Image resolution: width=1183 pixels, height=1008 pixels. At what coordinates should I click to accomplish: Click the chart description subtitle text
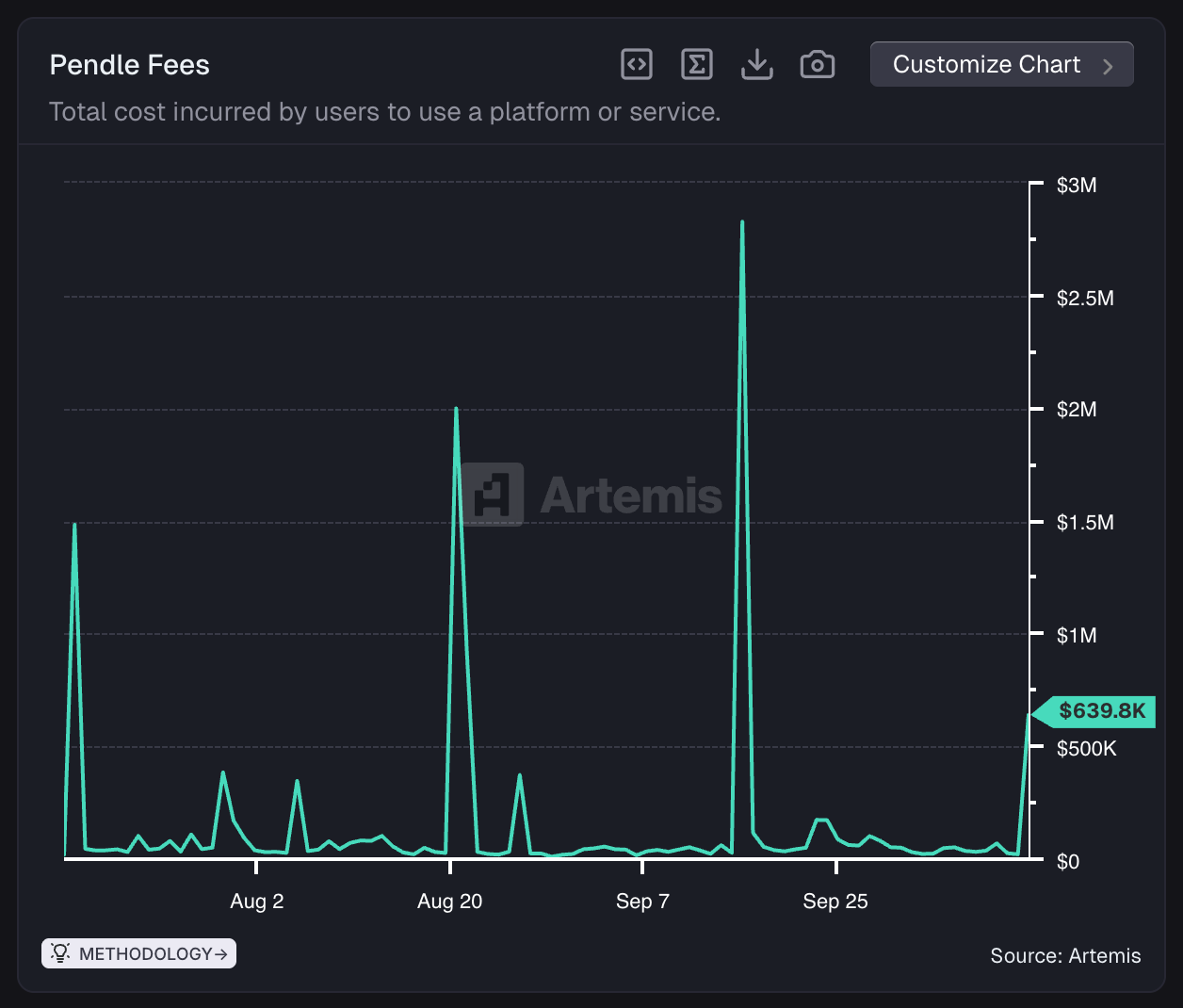[384, 112]
